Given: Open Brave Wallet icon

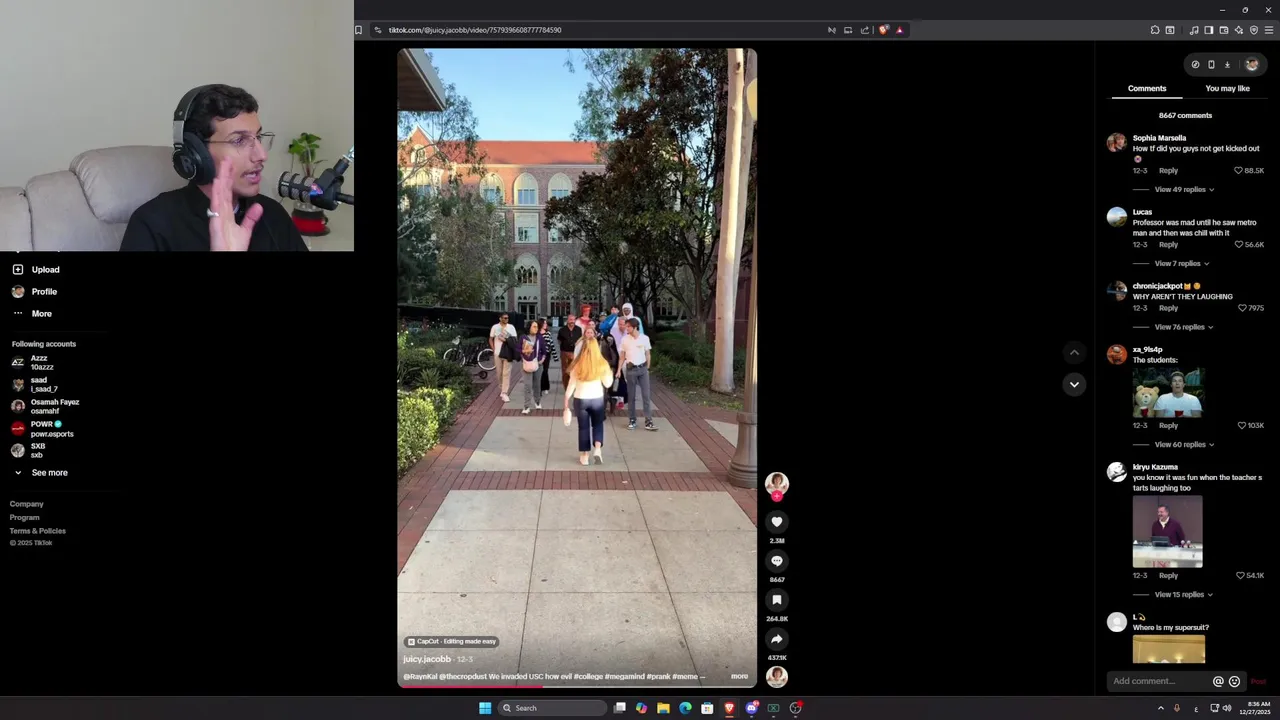Looking at the screenshot, I should point(1223,30).
